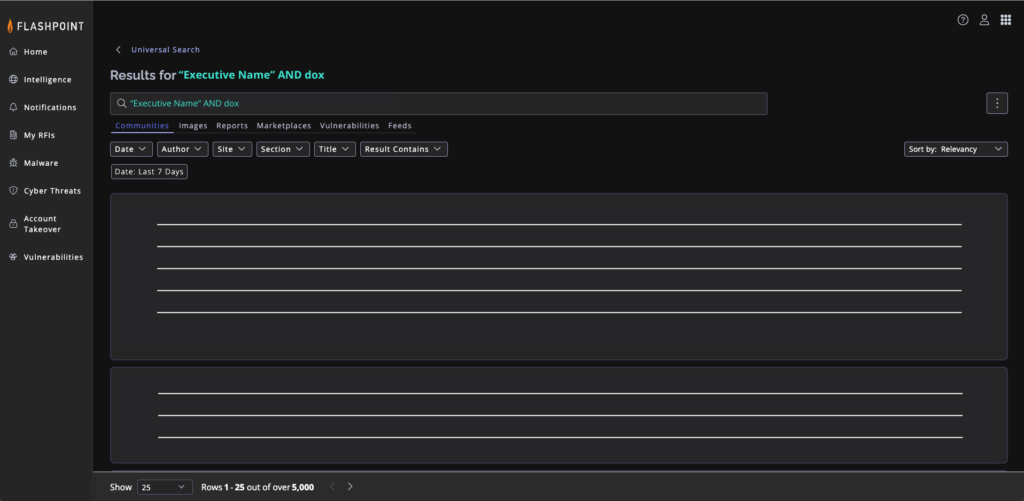Click the Results for query heading

[x=217, y=75]
